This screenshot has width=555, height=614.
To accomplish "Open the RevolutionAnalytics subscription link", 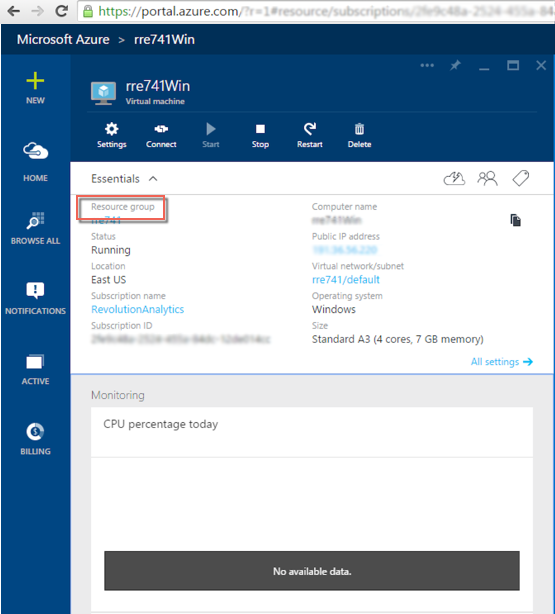I will pos(137,309).
